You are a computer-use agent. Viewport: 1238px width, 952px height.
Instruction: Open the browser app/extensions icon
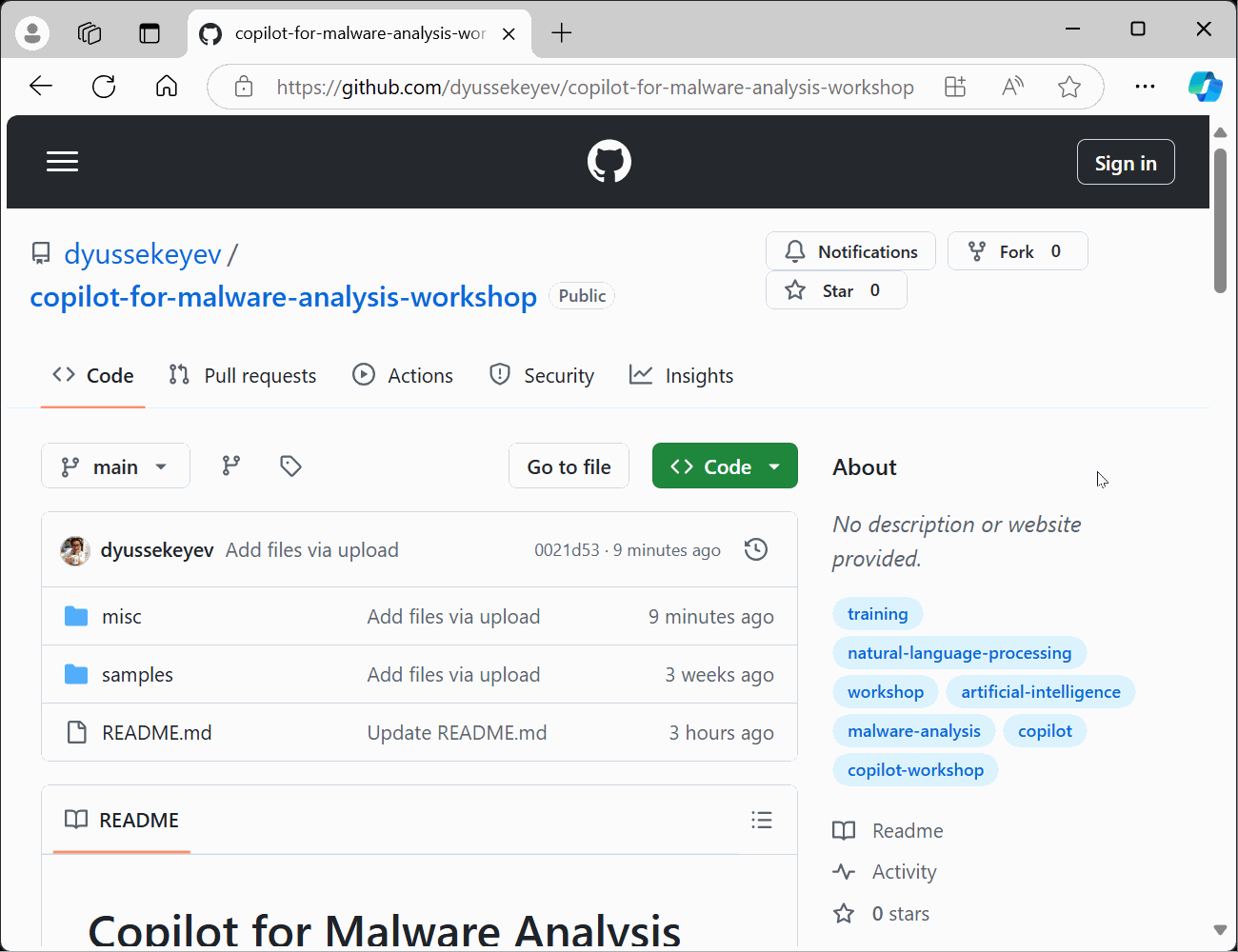[955, 87]
